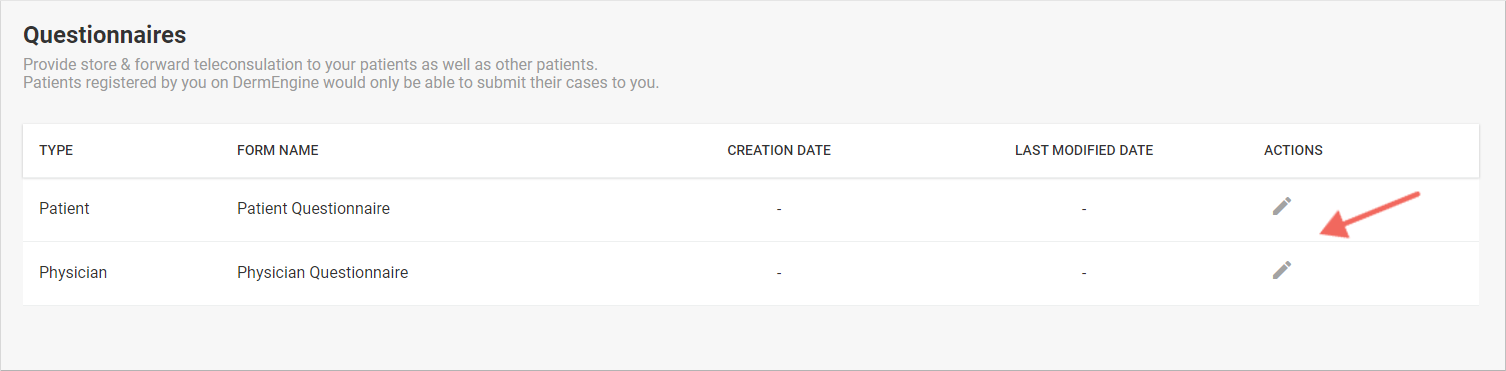Open the Patient Questionnaire form name

pyautogui.click(x=313, y=209)
